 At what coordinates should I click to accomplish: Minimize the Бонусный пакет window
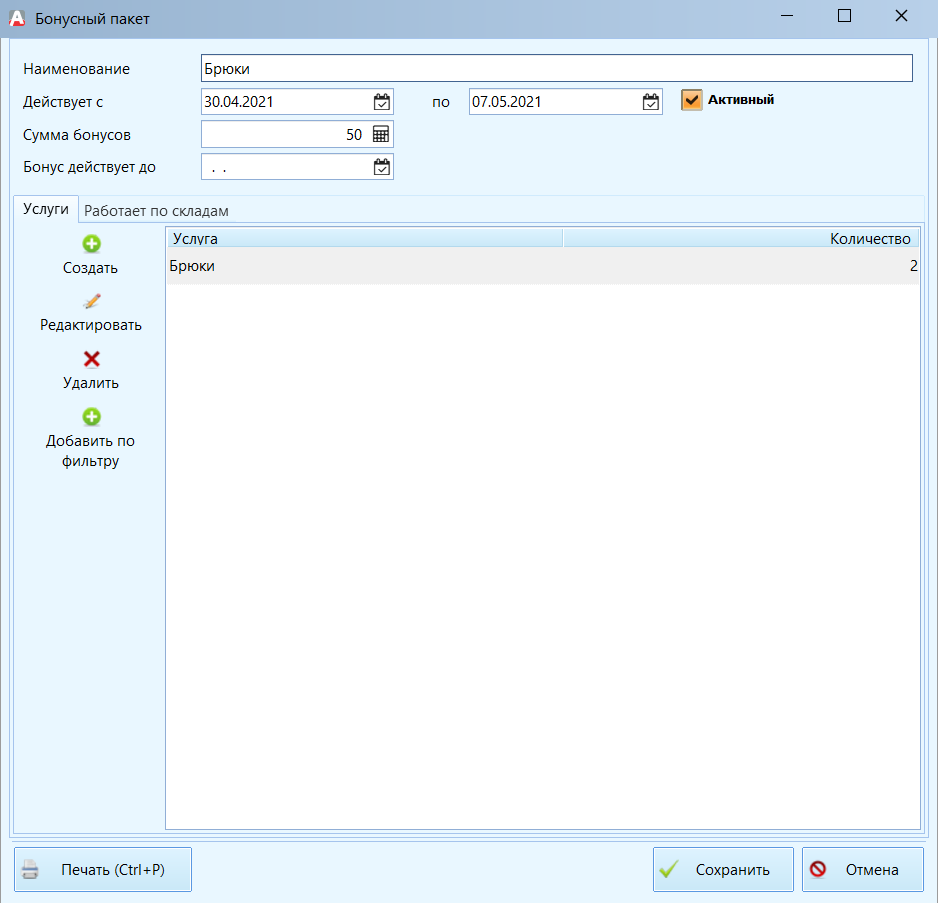coord(787,16)
